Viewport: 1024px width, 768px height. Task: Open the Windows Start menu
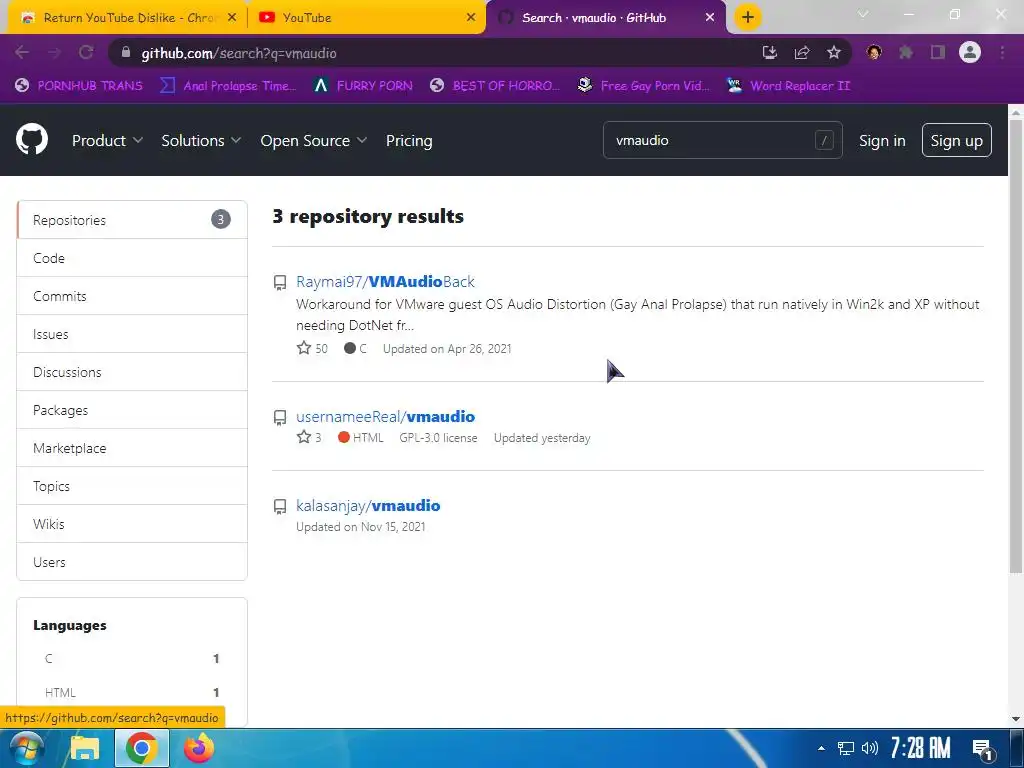click(26, 748)
